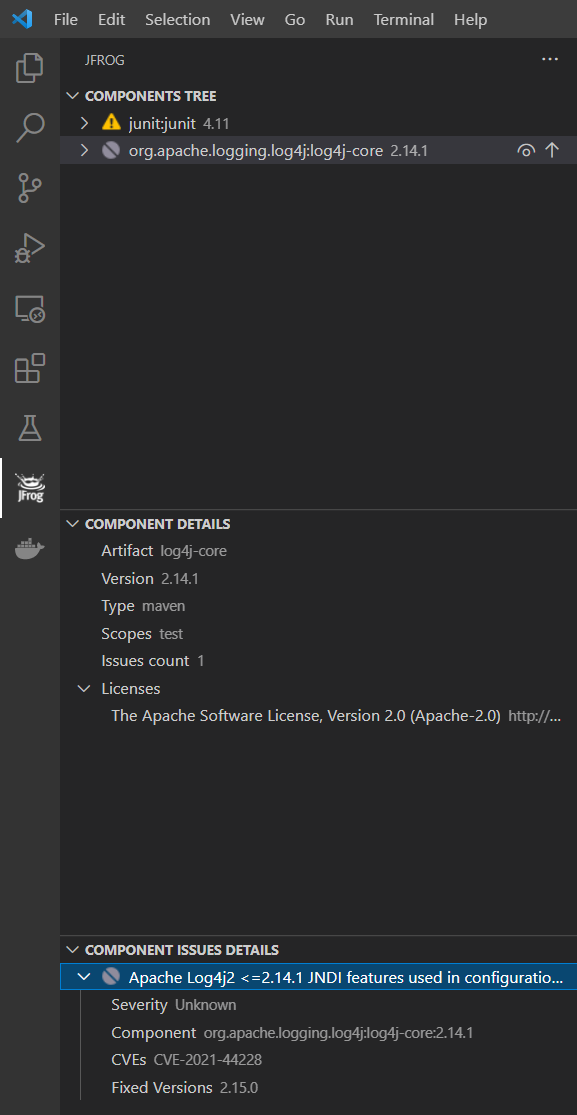Screen dimensions: 577x1115
Task: Open the Apache-2.0 license http link
Action: click(x=535, y=716)
